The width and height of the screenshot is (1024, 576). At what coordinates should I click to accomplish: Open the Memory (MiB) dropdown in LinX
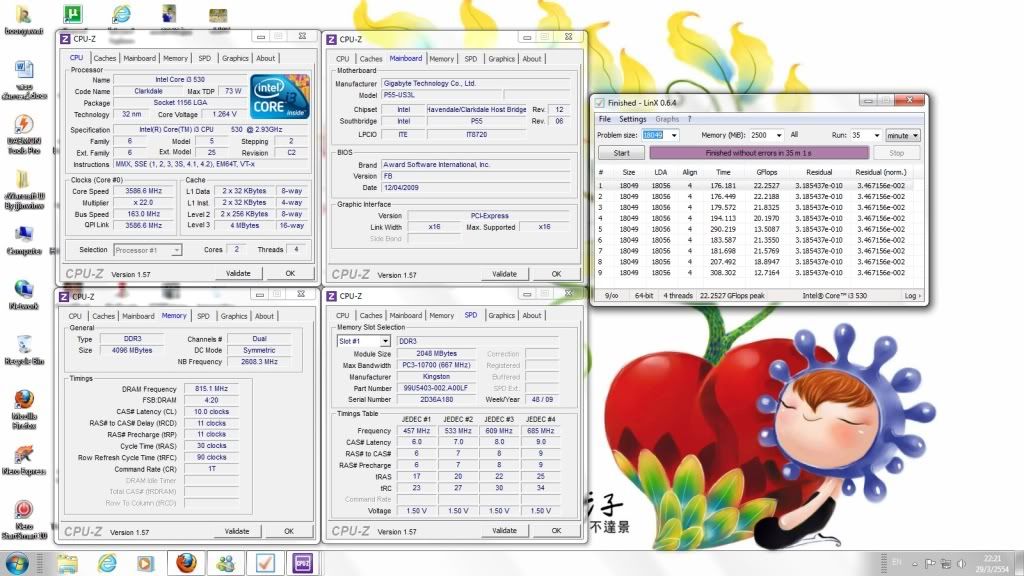point(778,135)
